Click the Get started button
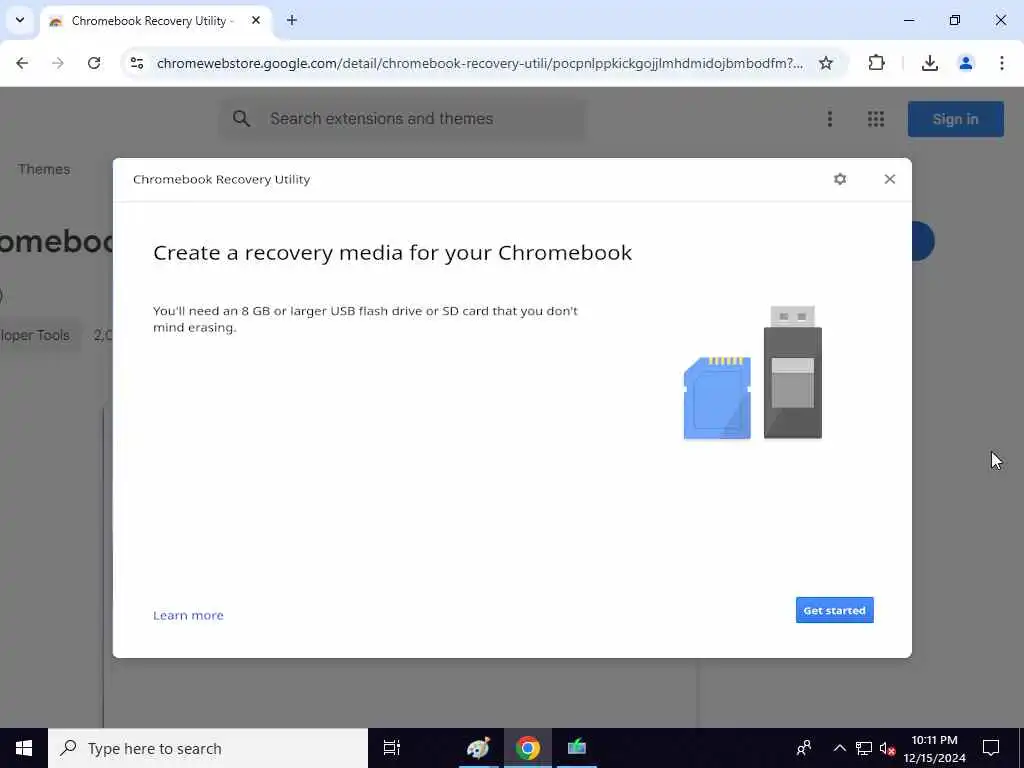1024x768 pixels. point(834,610)
